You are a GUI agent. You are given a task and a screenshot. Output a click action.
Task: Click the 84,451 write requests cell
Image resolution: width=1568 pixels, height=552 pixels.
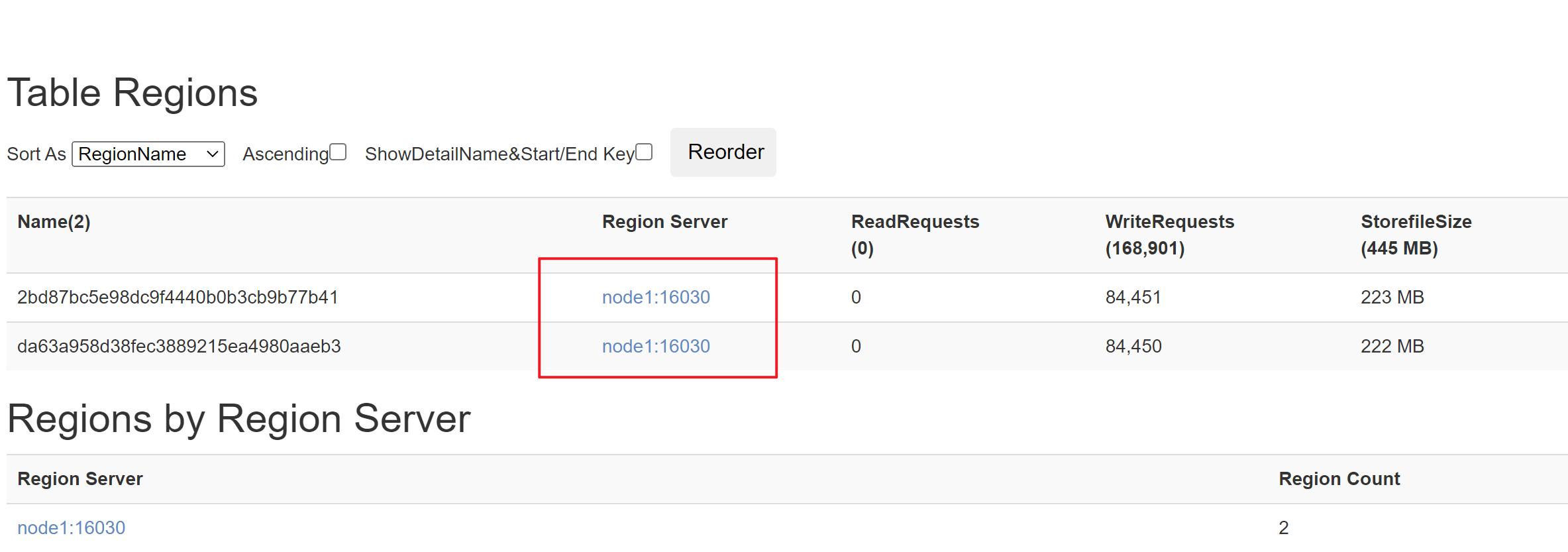1133,297
